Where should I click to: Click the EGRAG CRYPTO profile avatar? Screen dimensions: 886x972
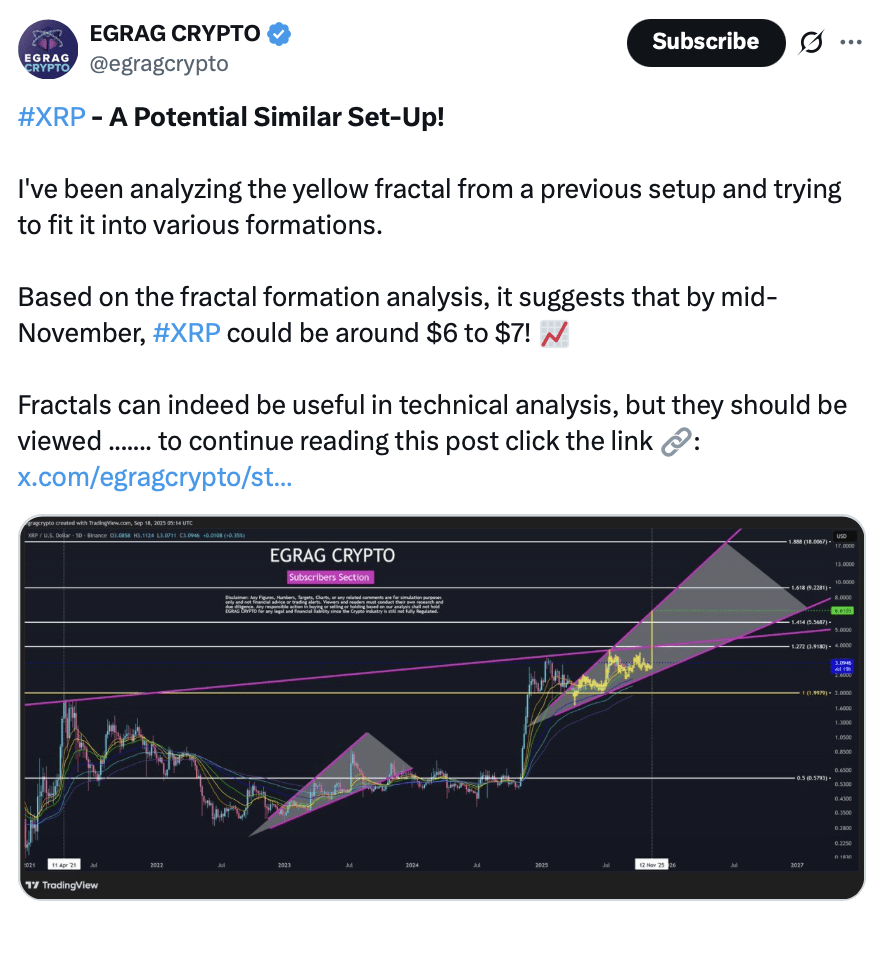[48, 50]
